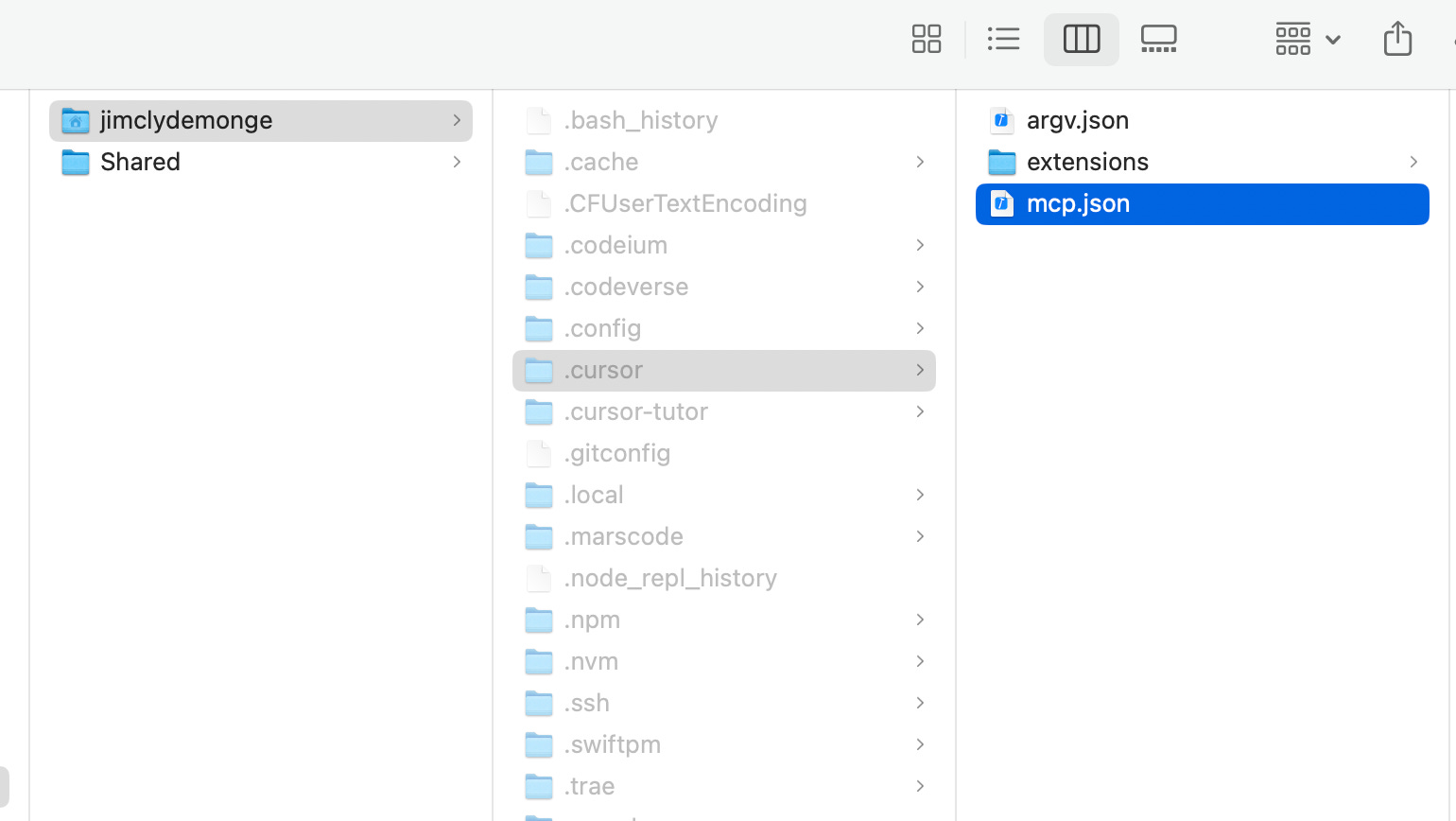
Task: Click the Share button
Action: pos(1397,39)
